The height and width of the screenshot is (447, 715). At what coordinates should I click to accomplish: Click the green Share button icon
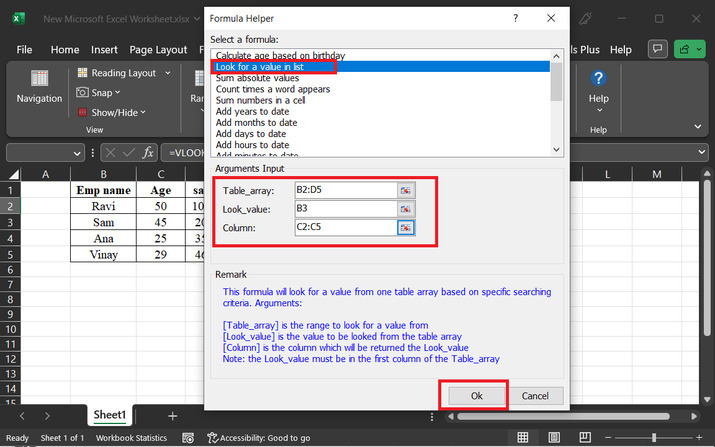(x=684, y=49)
